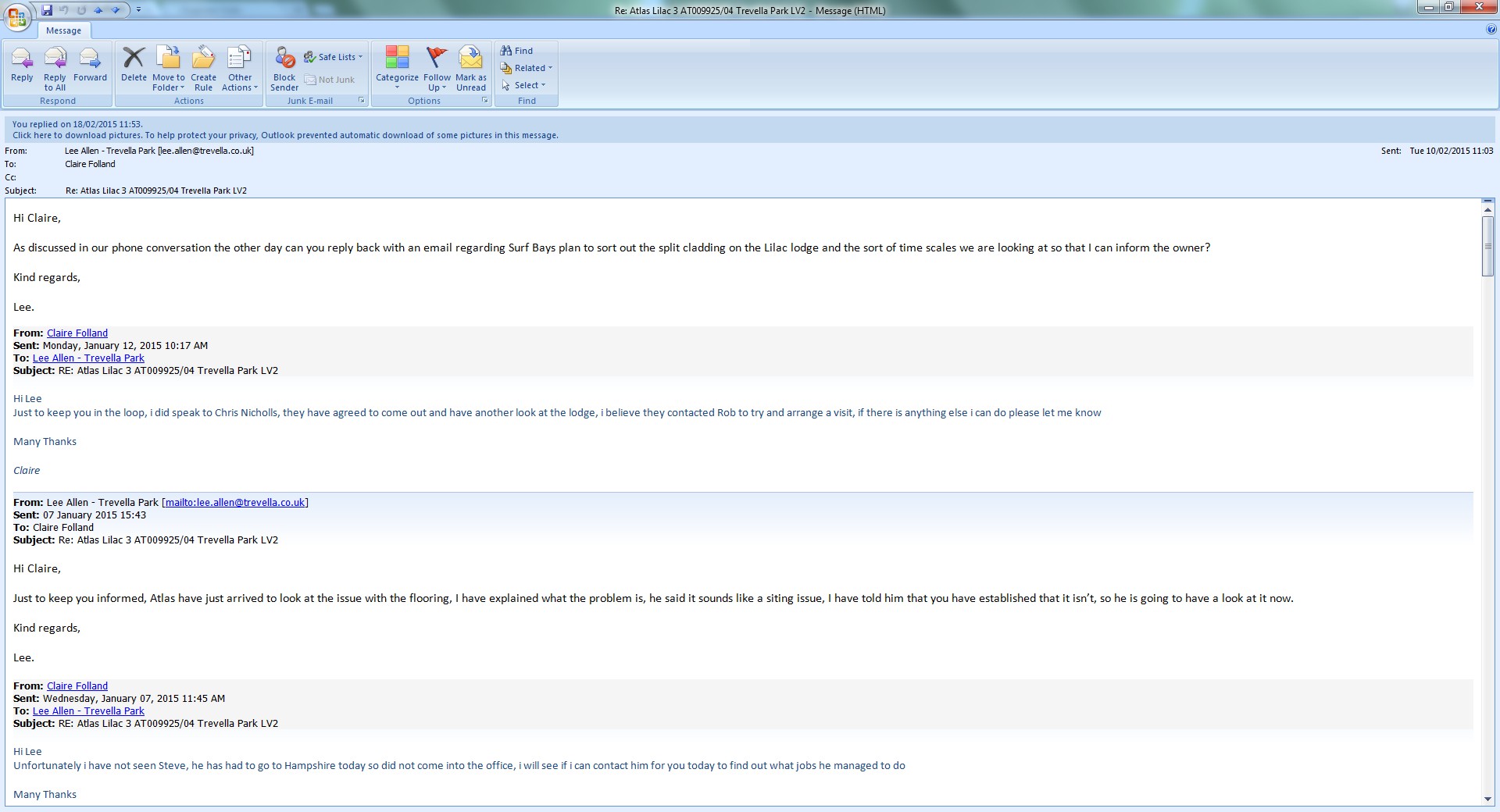Viewport: 1500px width, 812px height.
Task: Go to previous item arrow
Action: pos(98,10)
